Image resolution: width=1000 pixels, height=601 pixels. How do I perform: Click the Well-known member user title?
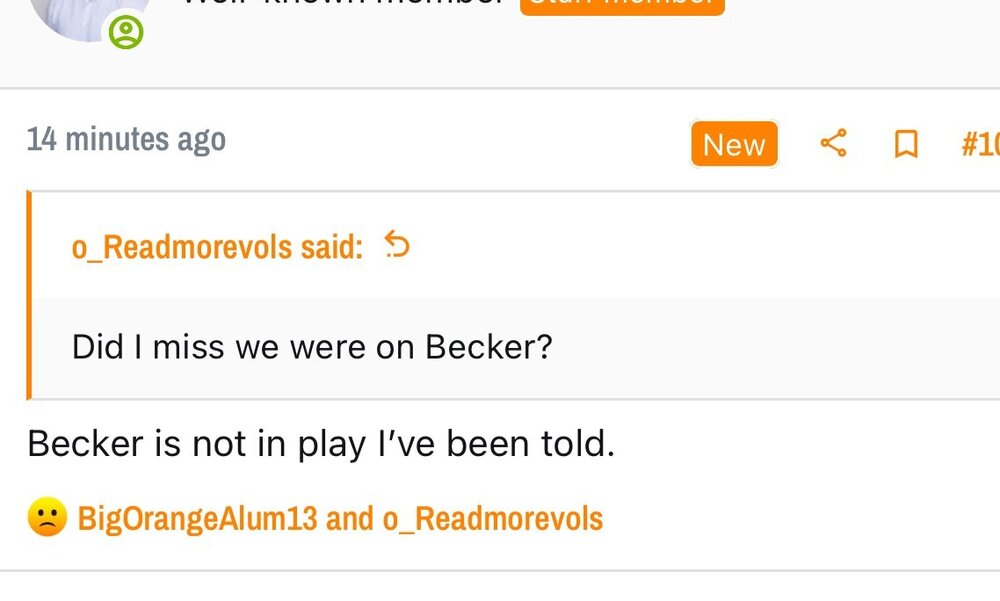340,4
